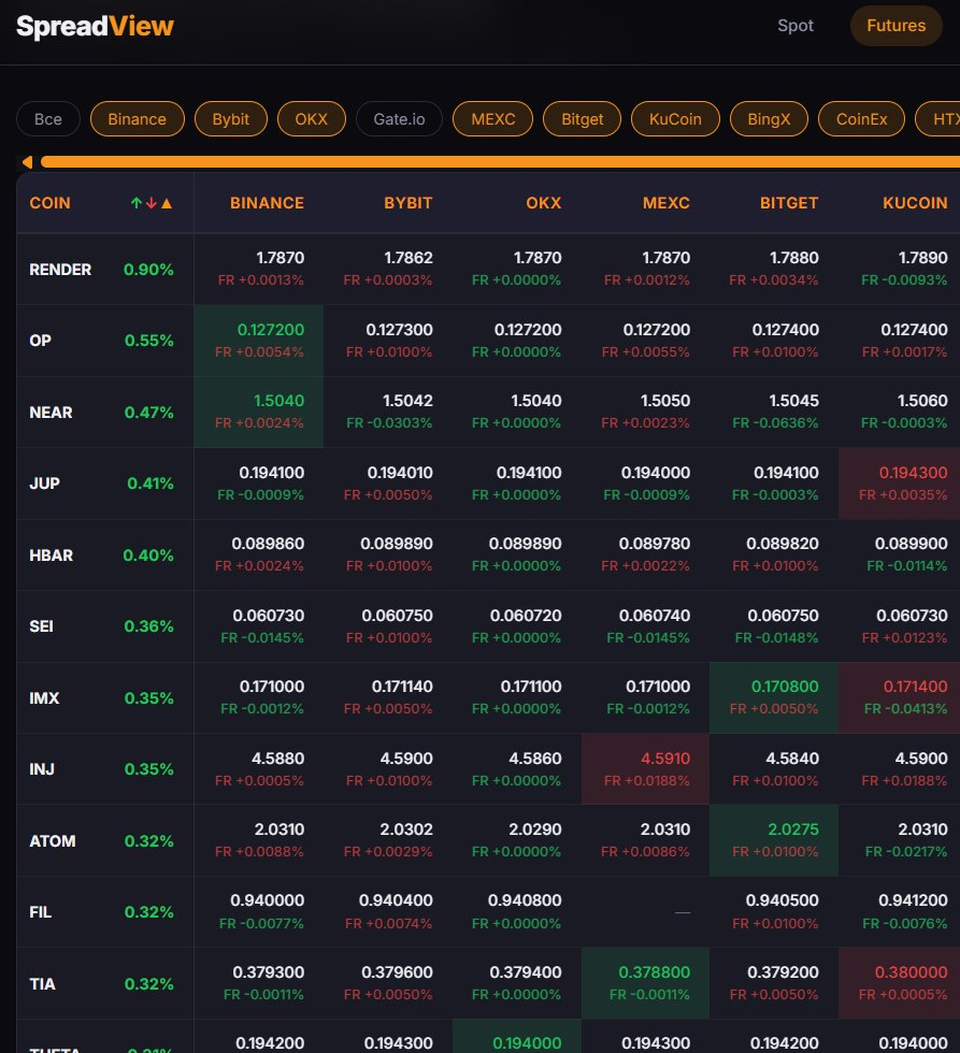Viewport: 960px width, 1053px height.
Task: Click SEI OKX price 0.060720
Action: 526,615
